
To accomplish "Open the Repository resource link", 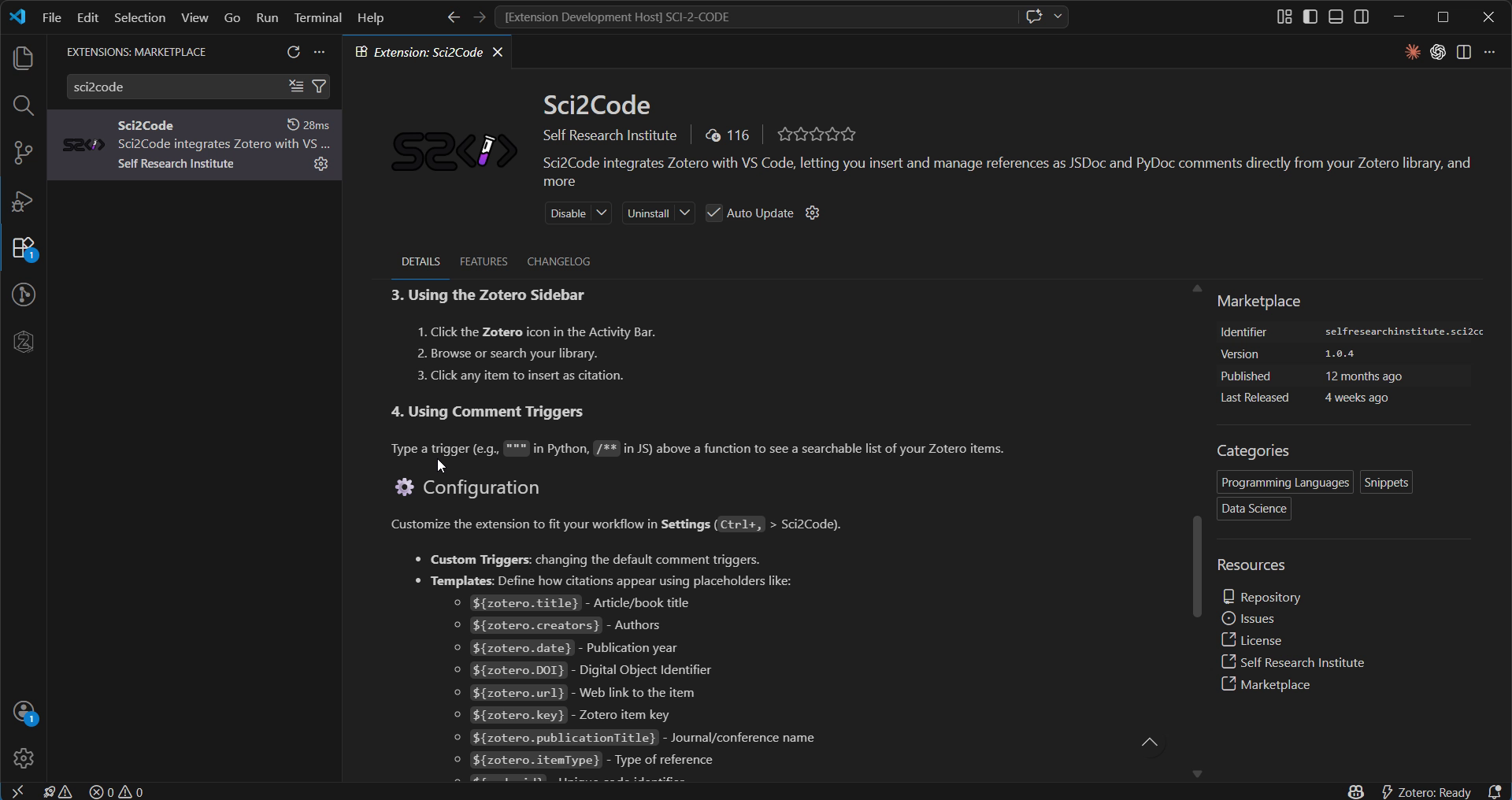I will click(x=1269, y=598).
